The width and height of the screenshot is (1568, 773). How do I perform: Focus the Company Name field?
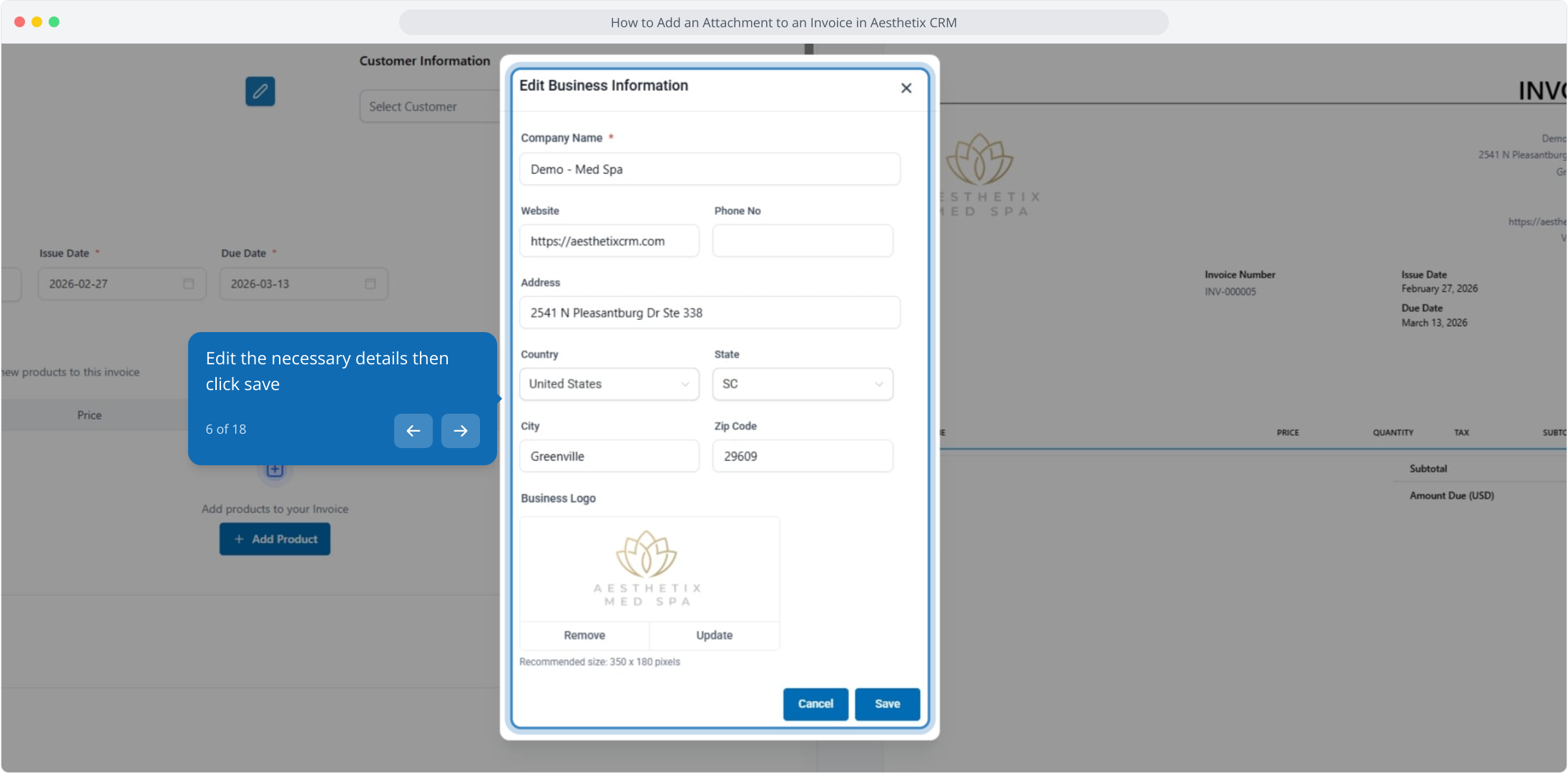point(709,170)
